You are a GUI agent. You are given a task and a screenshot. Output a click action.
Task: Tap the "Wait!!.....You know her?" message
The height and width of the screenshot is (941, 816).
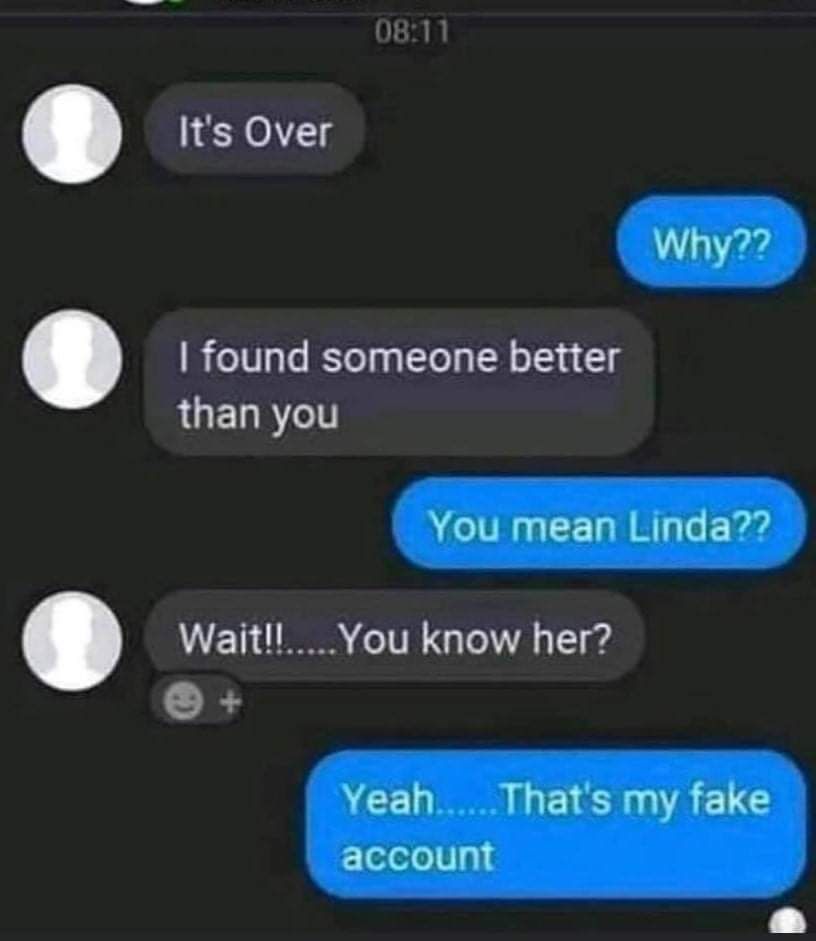click(x=395, y=637)
